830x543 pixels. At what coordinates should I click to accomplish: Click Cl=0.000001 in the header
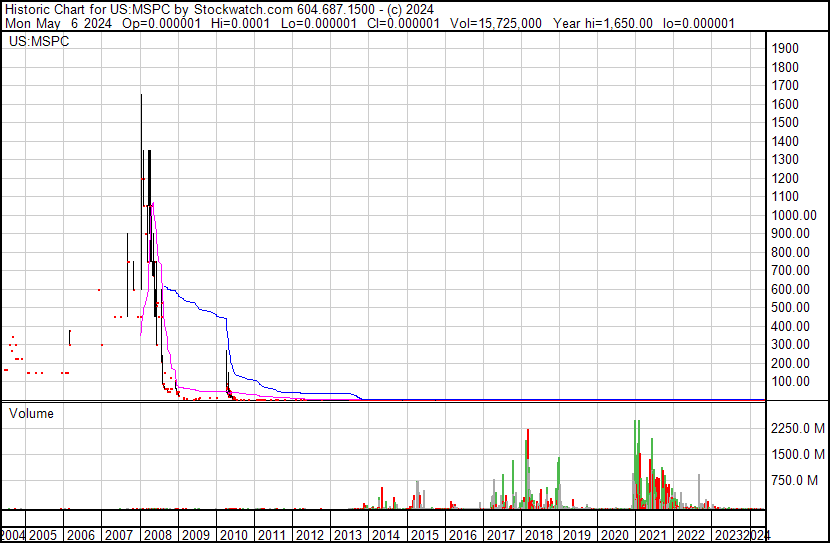(x=403, y=23)
